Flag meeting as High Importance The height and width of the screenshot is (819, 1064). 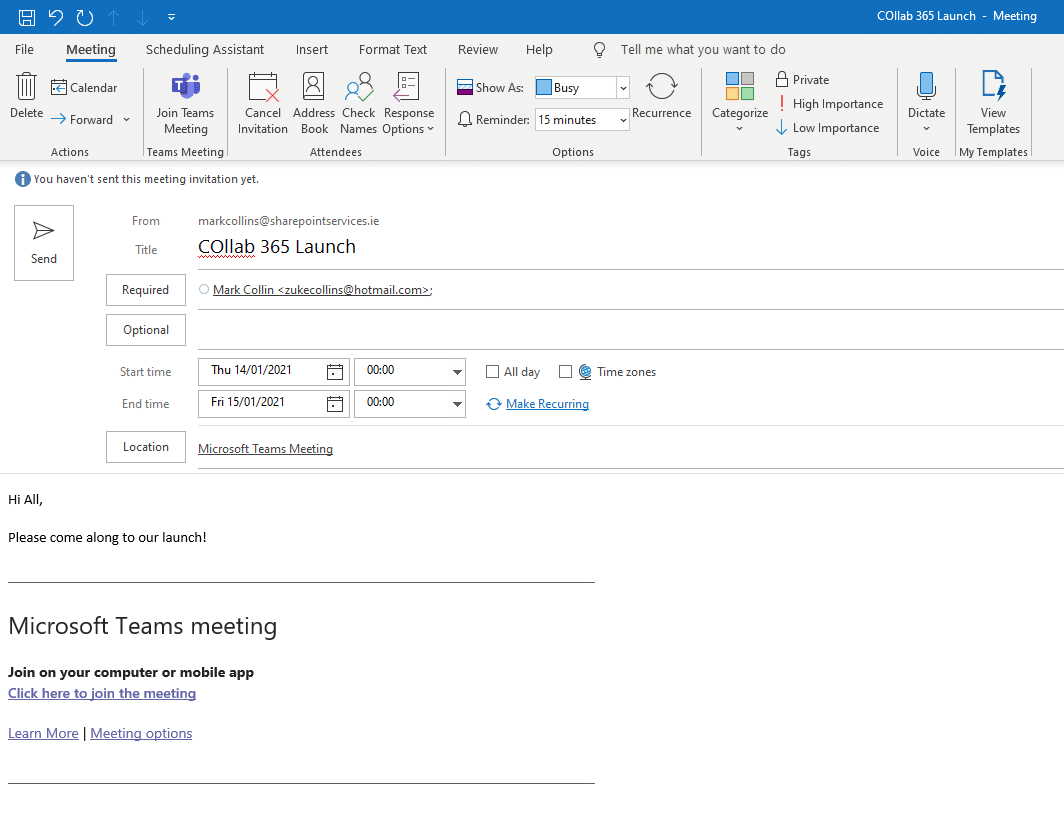(830, 104)
